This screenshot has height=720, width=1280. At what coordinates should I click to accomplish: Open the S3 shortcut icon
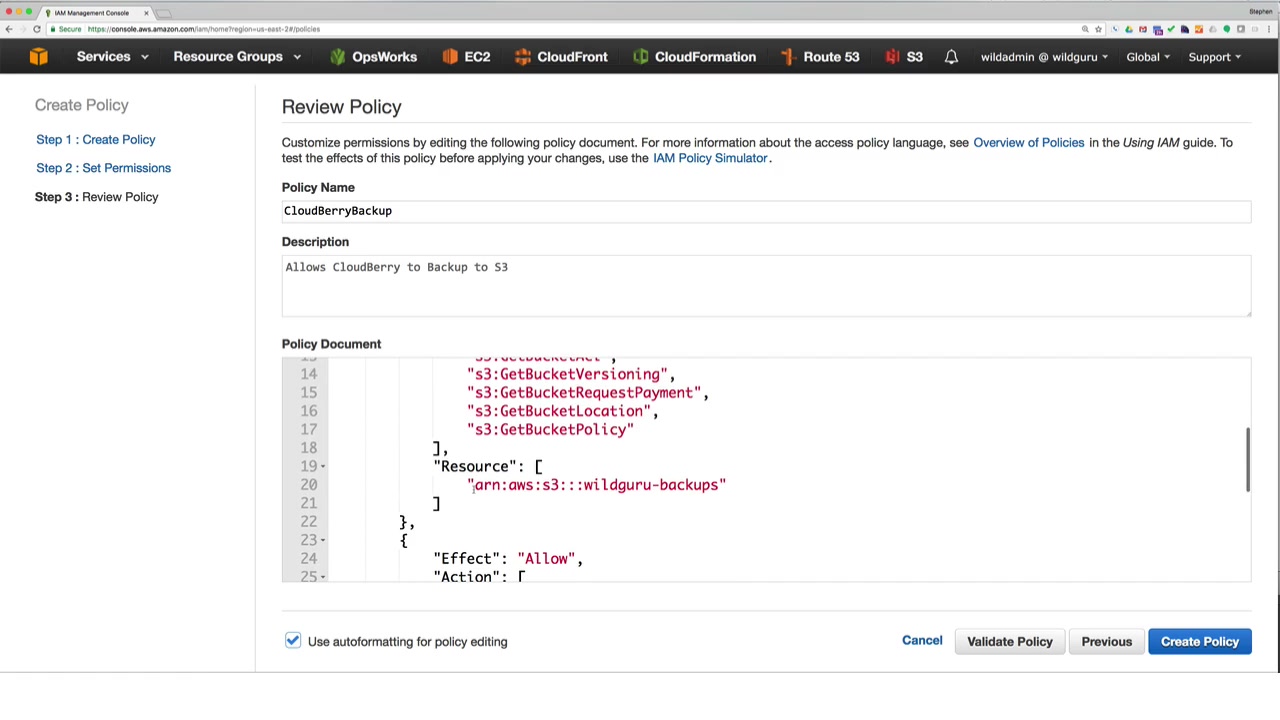pos(892,57)
